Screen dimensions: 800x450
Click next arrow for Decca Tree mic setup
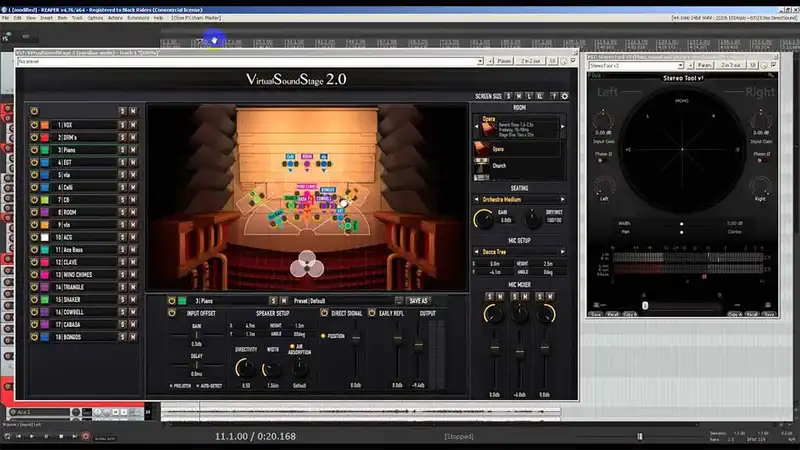563,252
